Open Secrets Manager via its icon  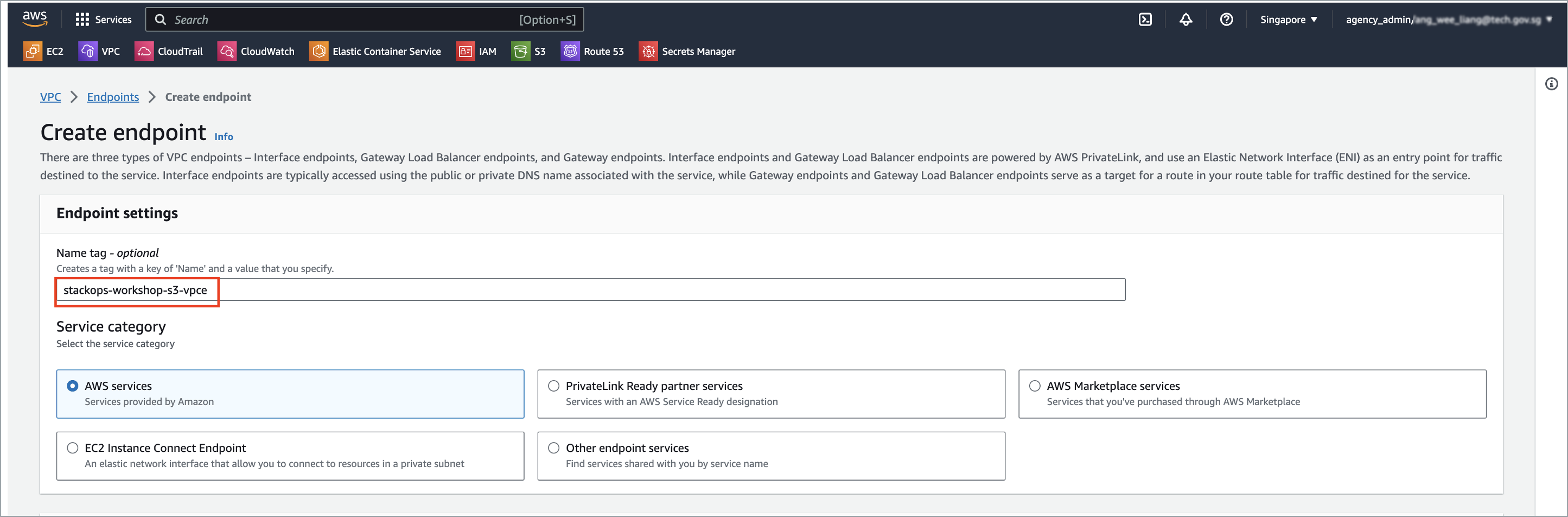coord(648,51)
